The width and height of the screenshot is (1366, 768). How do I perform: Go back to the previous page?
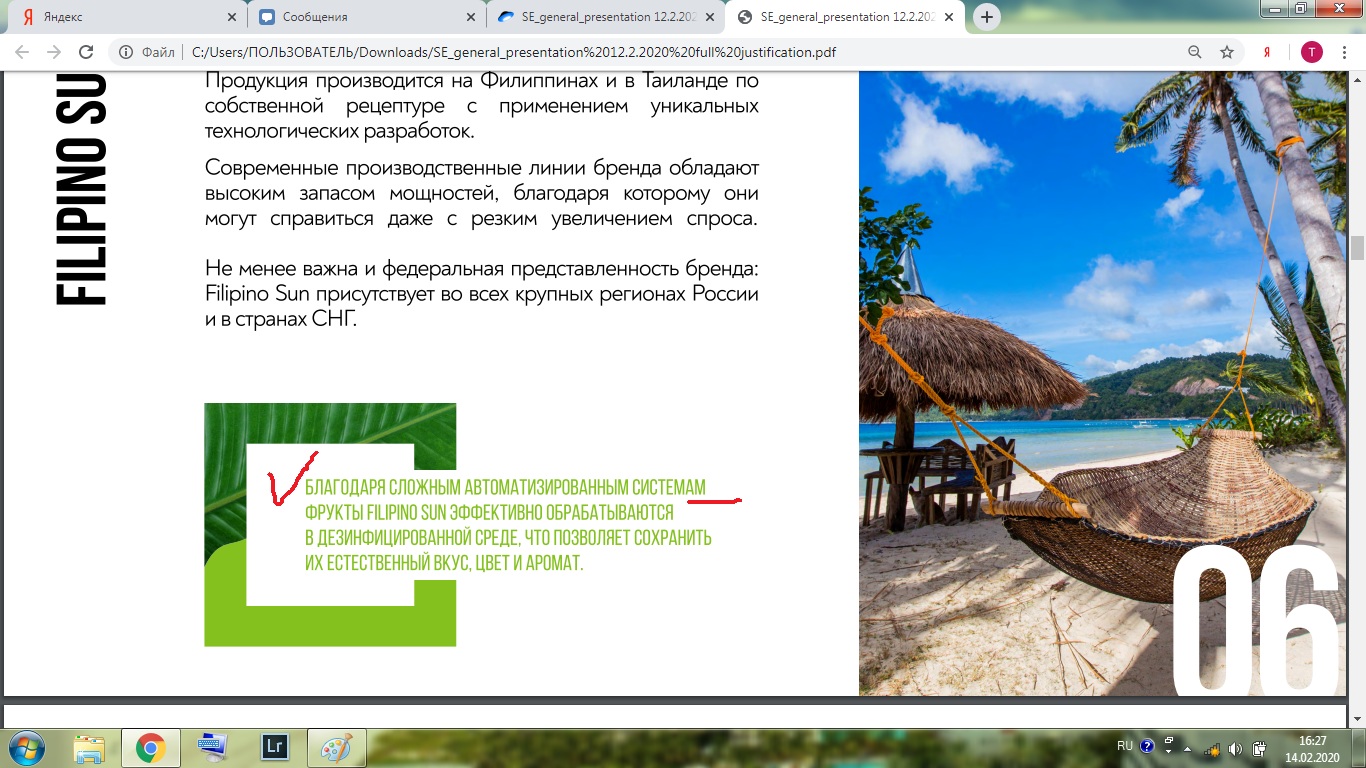click(22, 52)
